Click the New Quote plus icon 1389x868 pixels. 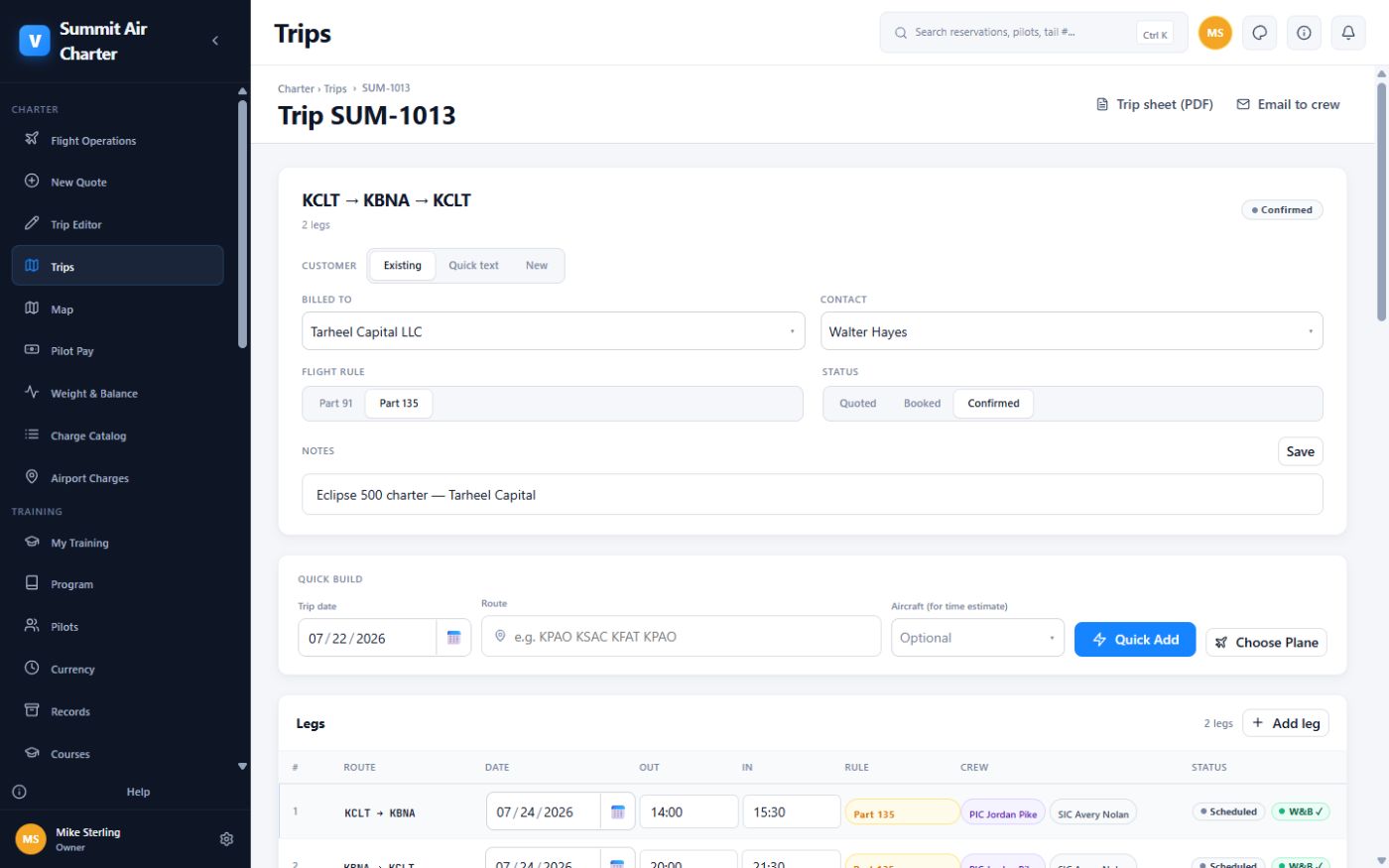click(32, 182)
